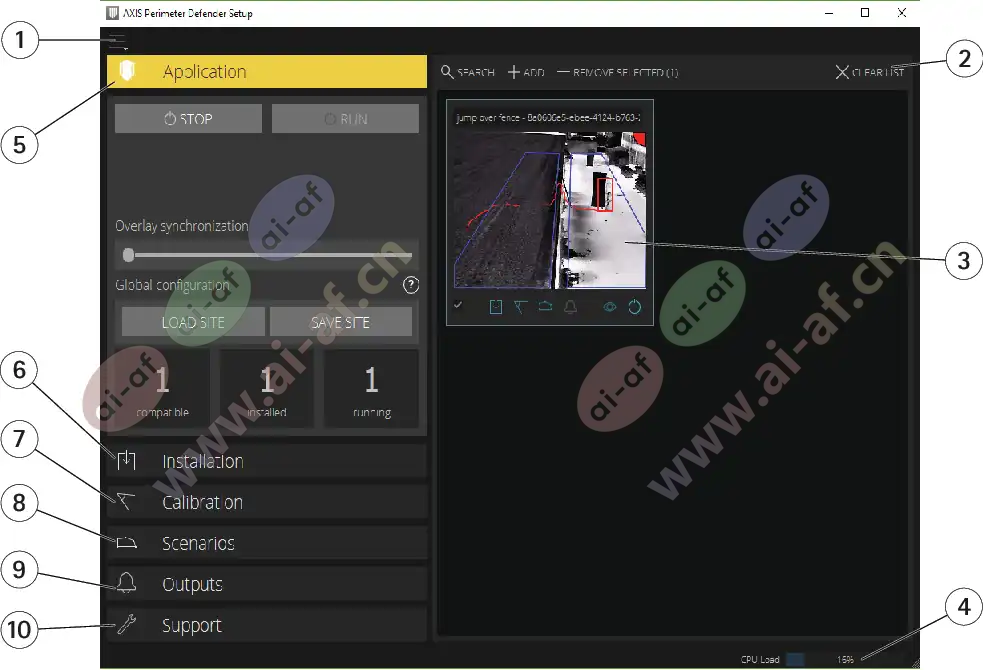Click the "15%" CPU load value

pyautogui.click(x=845, y=659)
